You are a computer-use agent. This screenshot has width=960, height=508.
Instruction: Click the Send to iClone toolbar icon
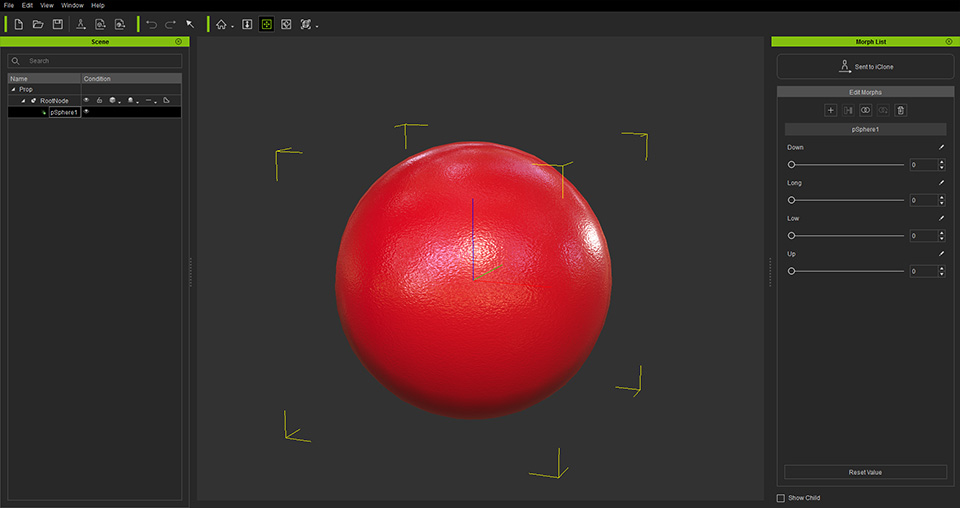[80, 24]
